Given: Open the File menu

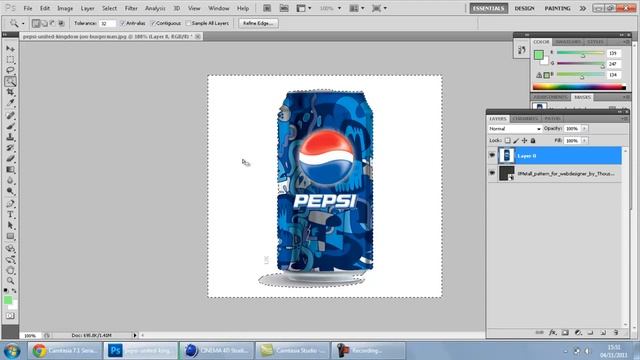Looking at the screenshot, I should tap(28, 8).
